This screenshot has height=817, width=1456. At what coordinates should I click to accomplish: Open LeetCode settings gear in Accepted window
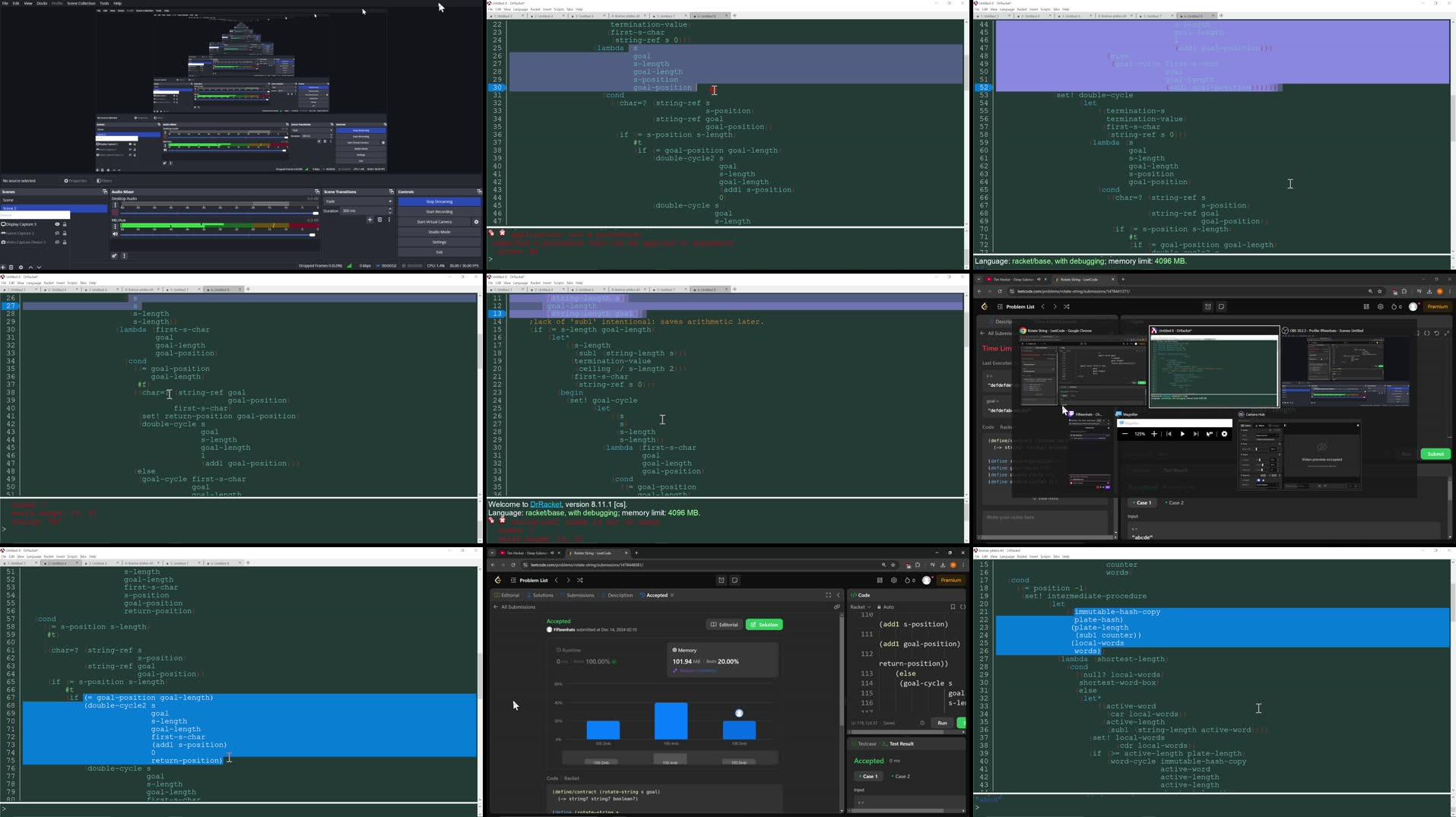(893, 581)
